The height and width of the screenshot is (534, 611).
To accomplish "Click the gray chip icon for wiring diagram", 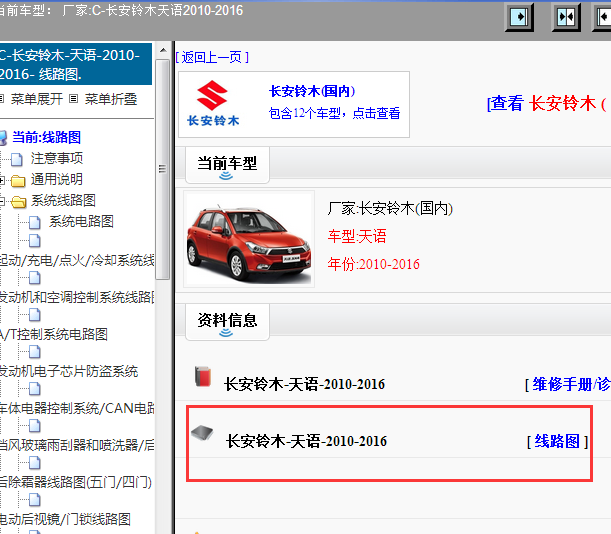I will [x=202, y=433].
